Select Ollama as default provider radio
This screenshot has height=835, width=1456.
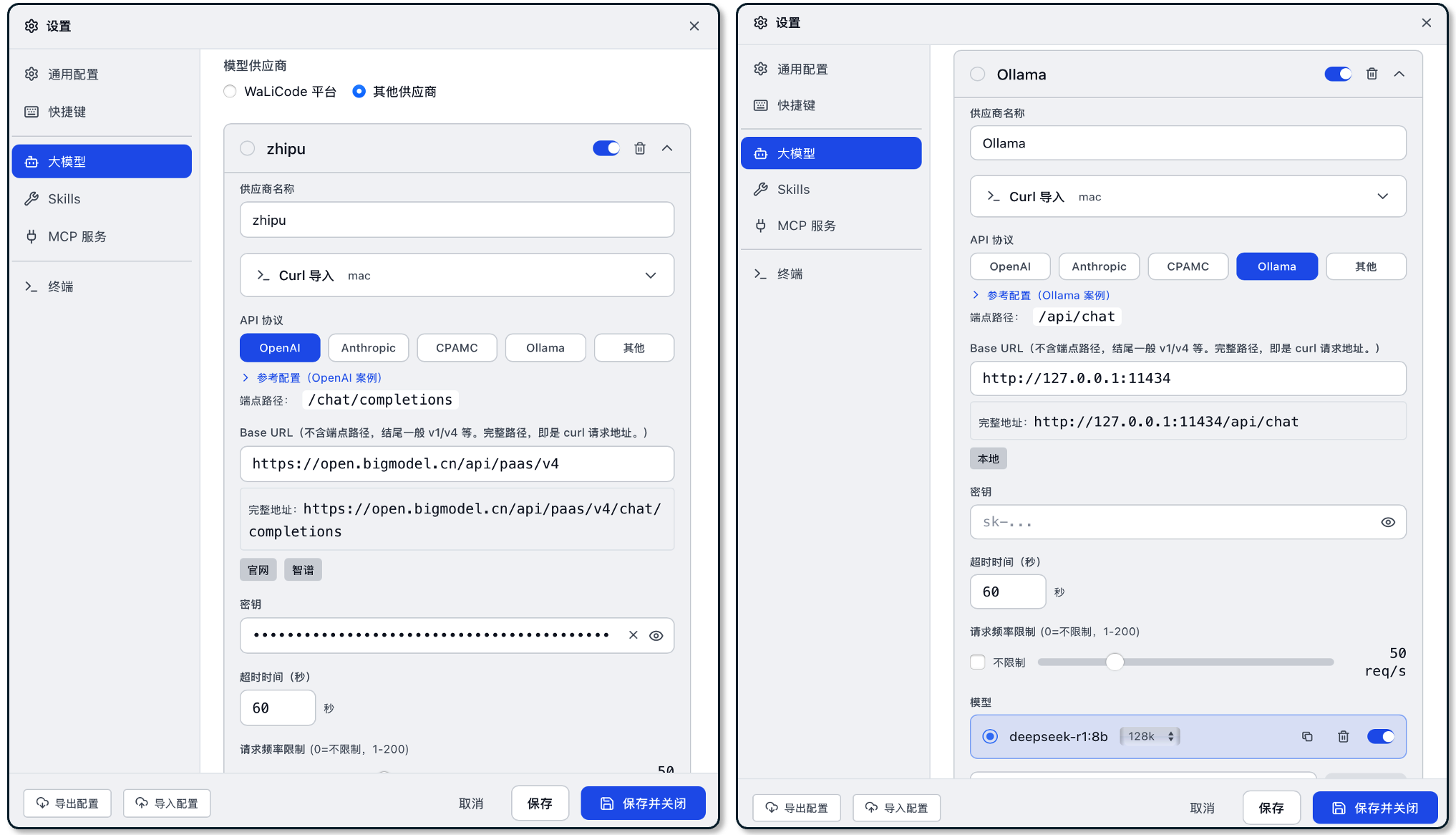coord(977,74)
